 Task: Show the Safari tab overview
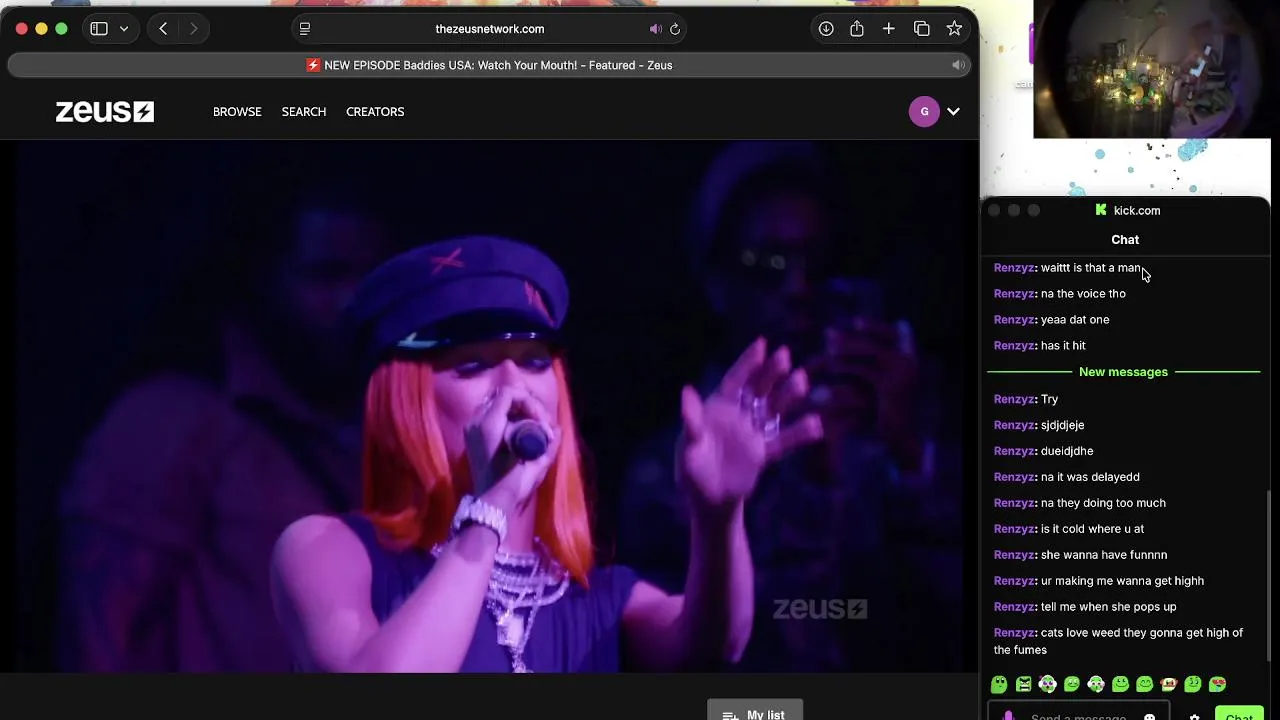point(922,29)
